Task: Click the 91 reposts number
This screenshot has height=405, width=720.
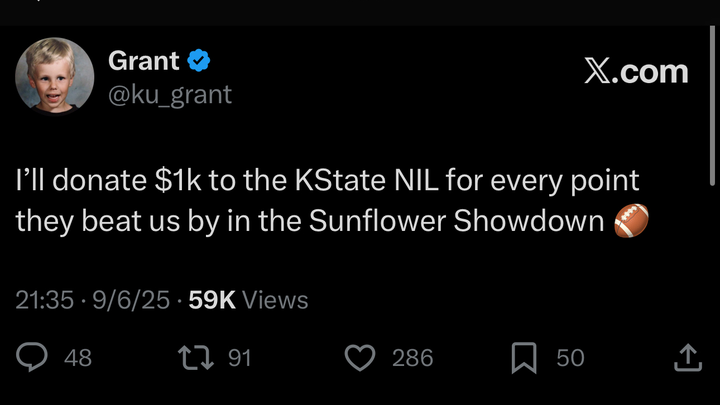Action: 240,358
